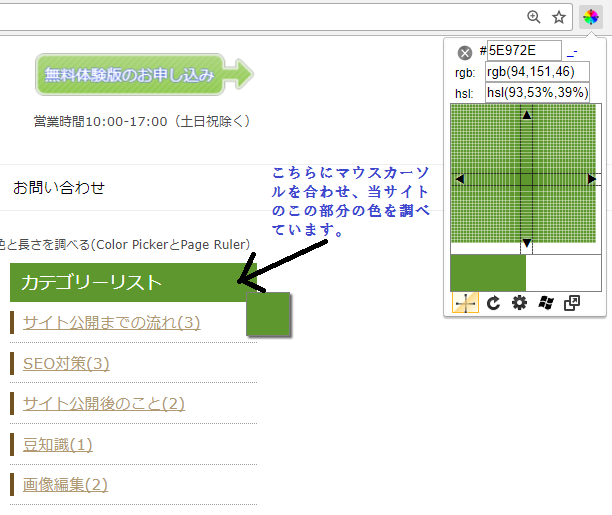Nudge picker right with the right arrow
The image size is (612, 515).
coord(592,179)
